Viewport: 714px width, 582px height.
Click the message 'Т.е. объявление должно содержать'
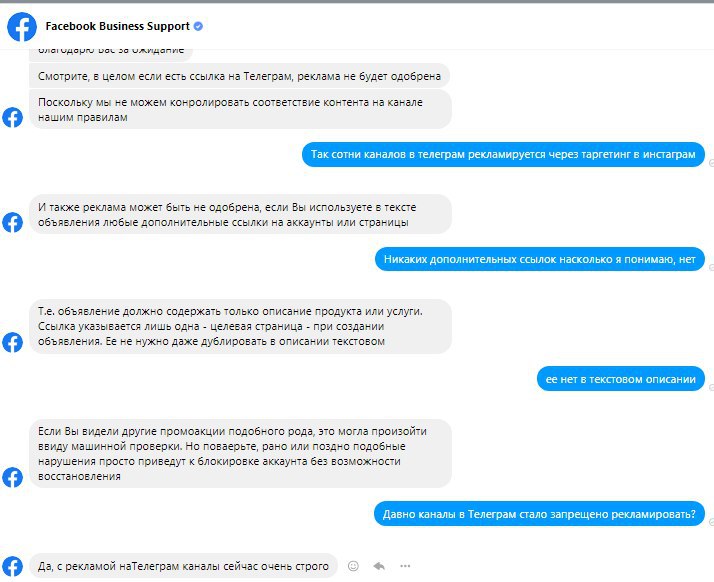point(240,327)
